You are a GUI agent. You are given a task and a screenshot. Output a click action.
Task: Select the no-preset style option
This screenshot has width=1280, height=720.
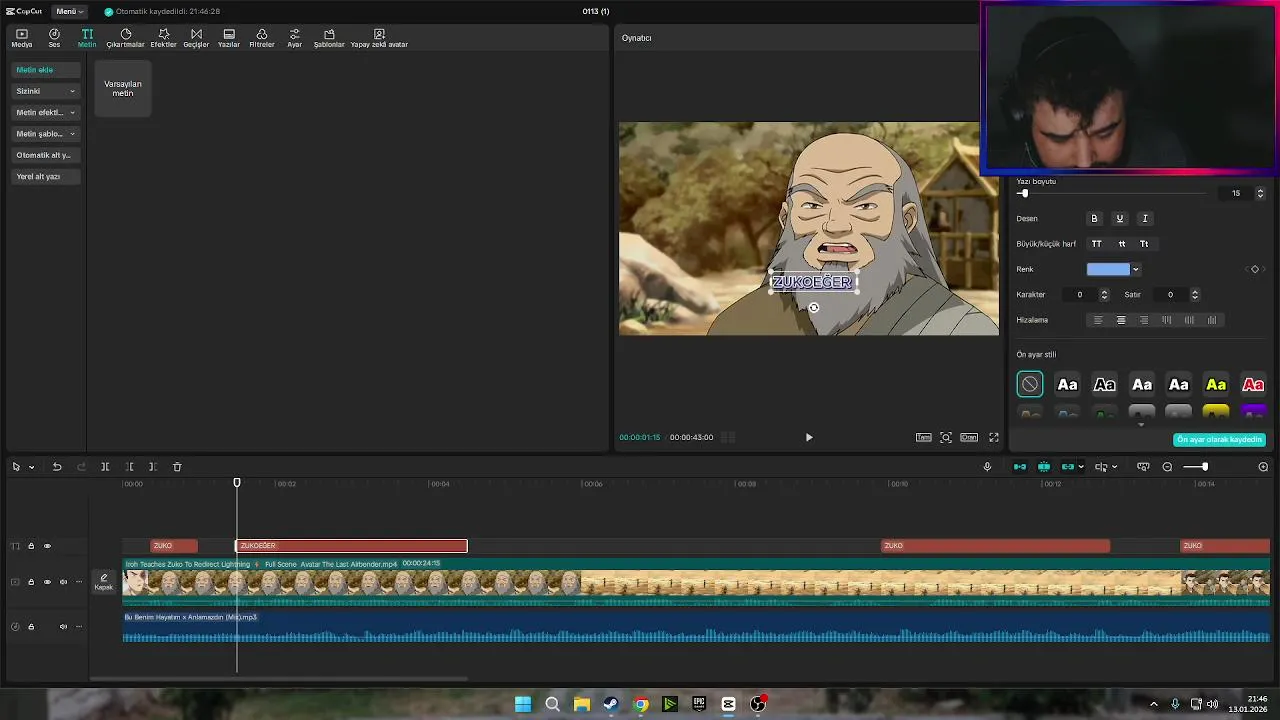[x=1030, y=385]
